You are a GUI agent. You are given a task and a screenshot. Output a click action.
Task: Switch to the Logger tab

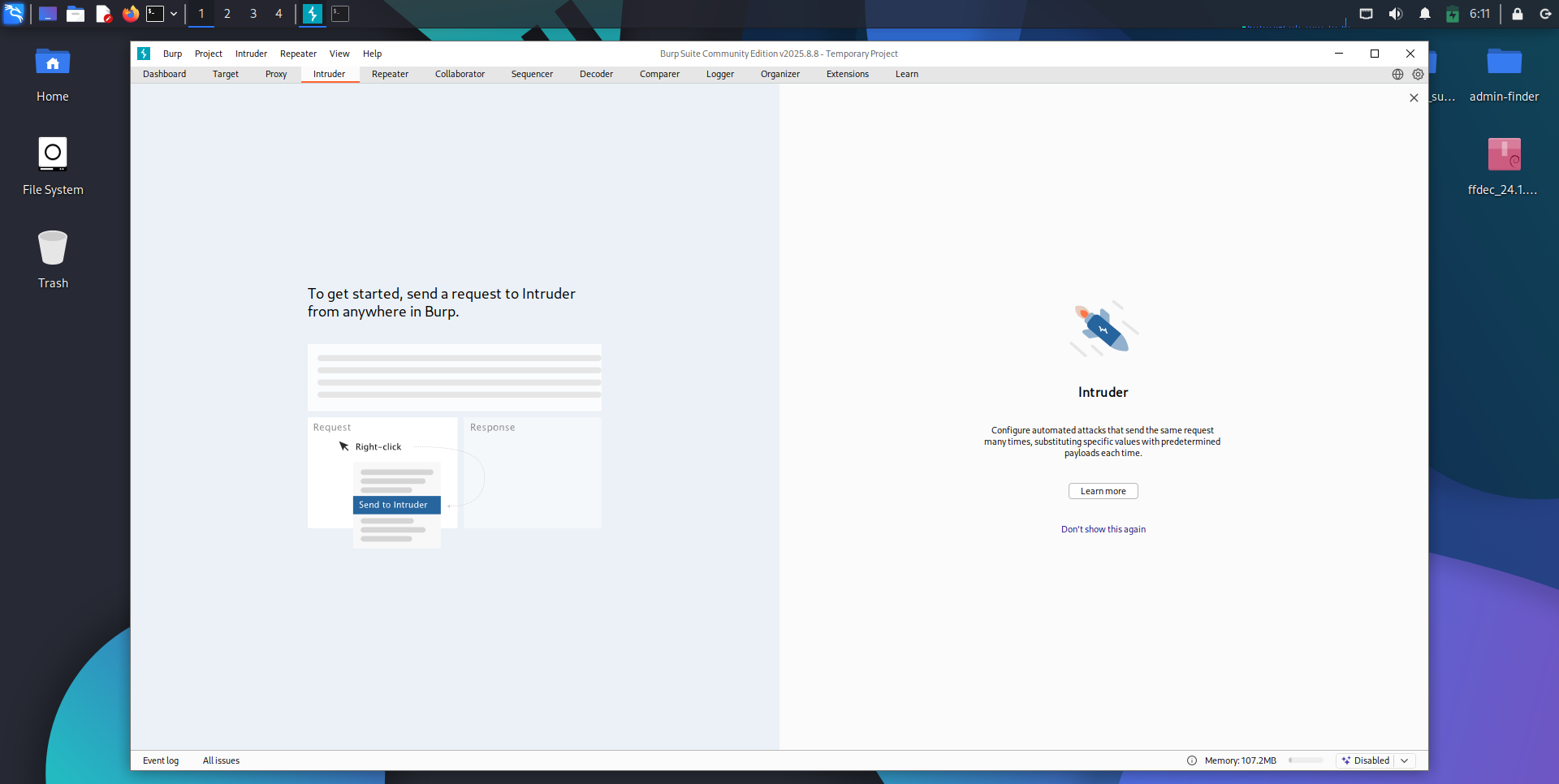click(x=720, y=74)
